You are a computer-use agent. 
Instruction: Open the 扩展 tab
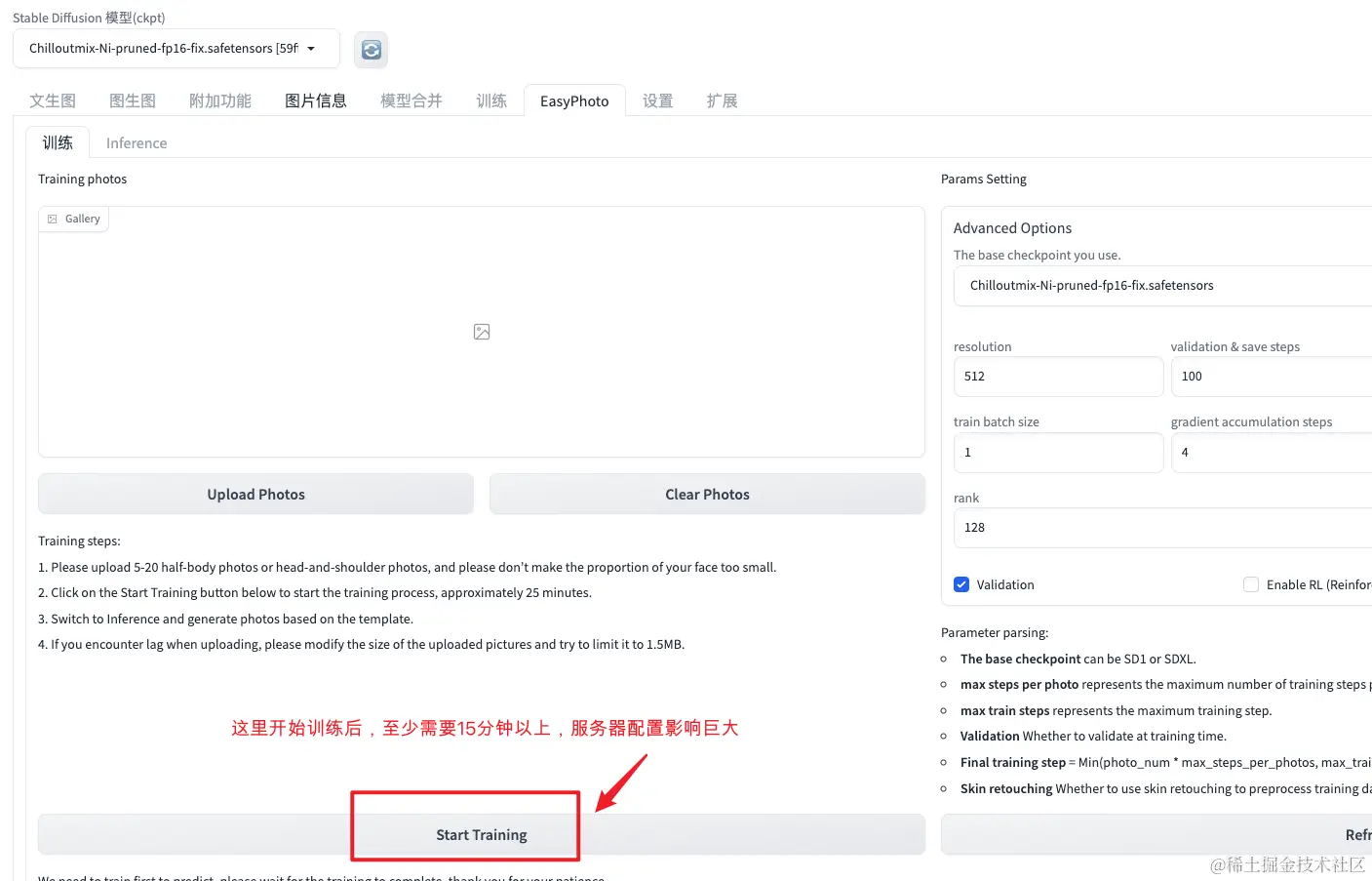click(723, 100)
